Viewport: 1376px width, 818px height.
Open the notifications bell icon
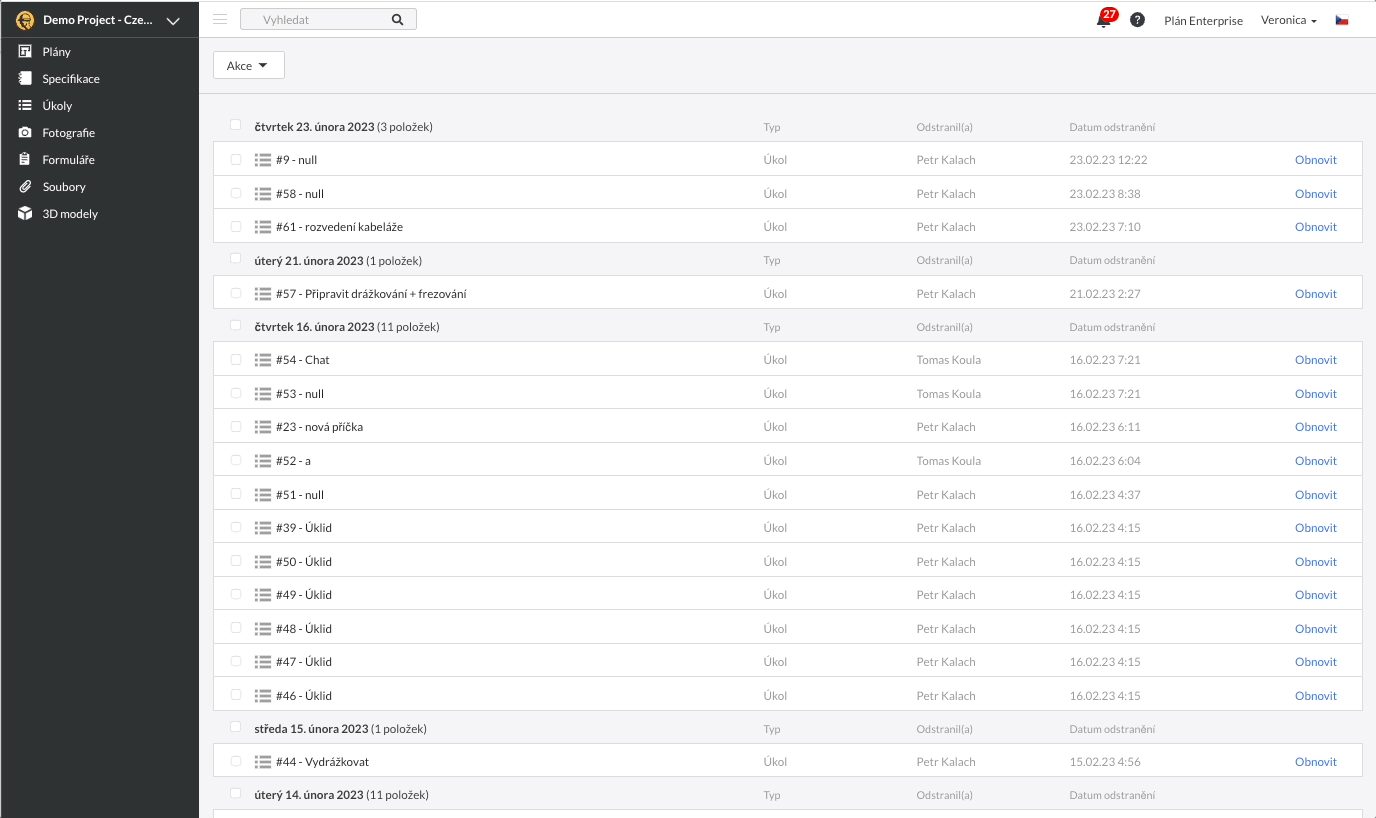1103,20
